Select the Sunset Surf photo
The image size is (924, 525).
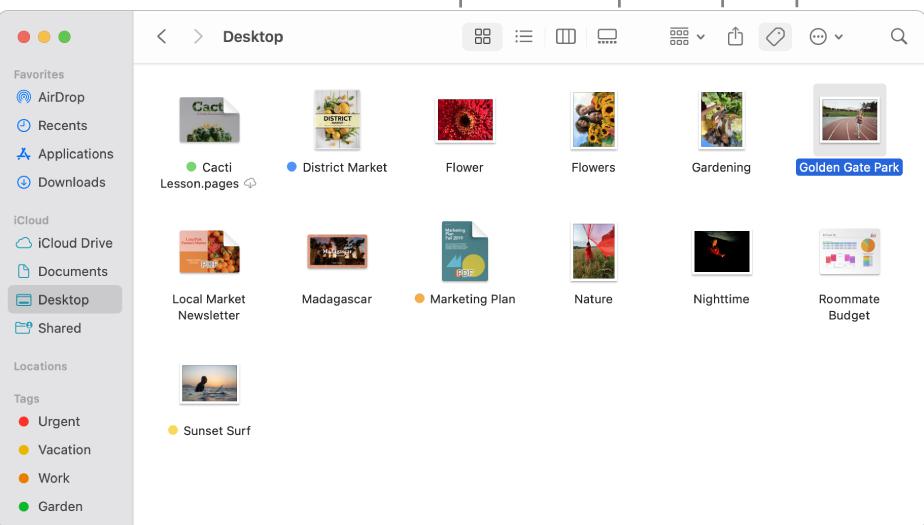209,384
